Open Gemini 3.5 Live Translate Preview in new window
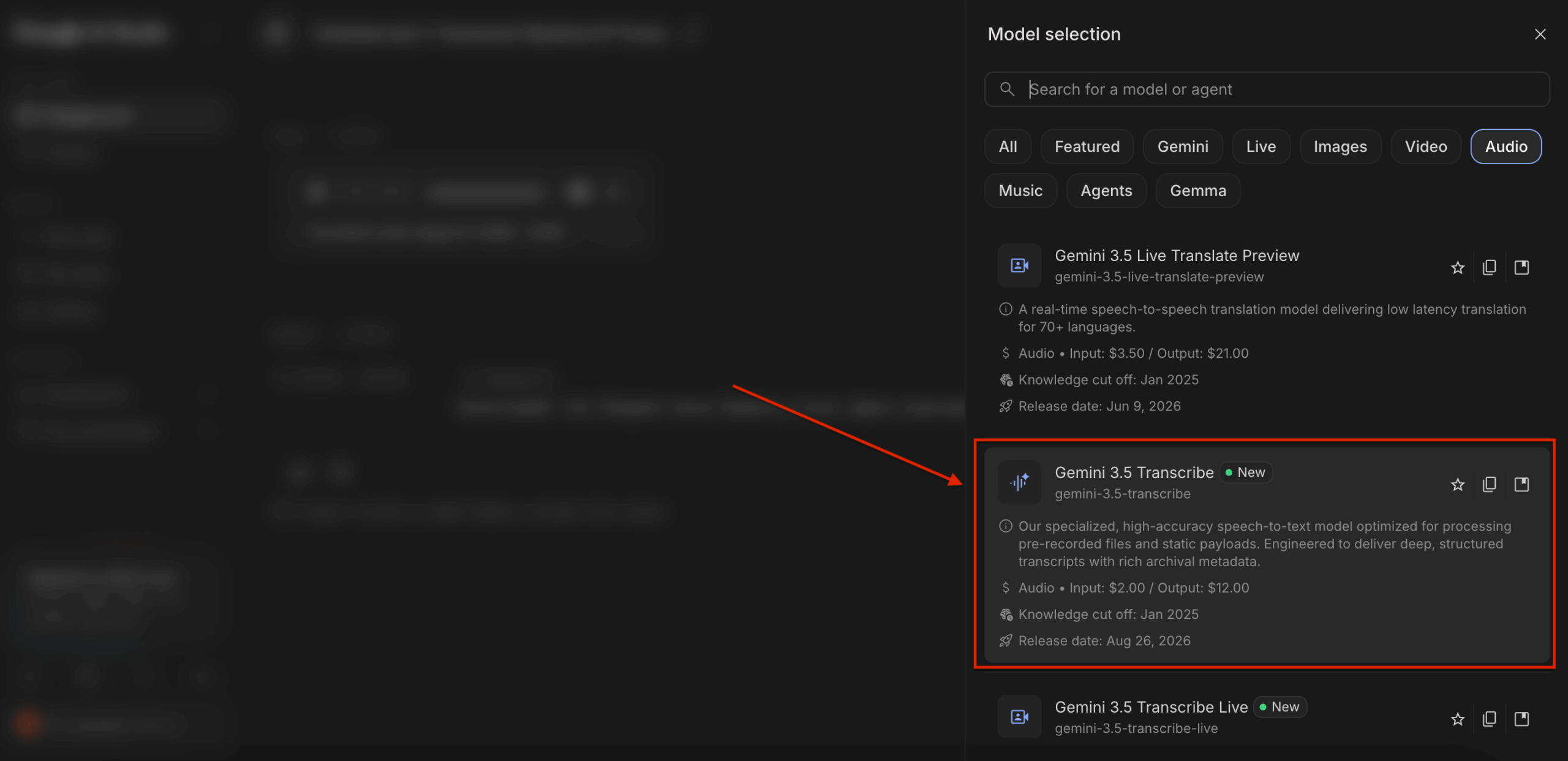 [1522, 268]
